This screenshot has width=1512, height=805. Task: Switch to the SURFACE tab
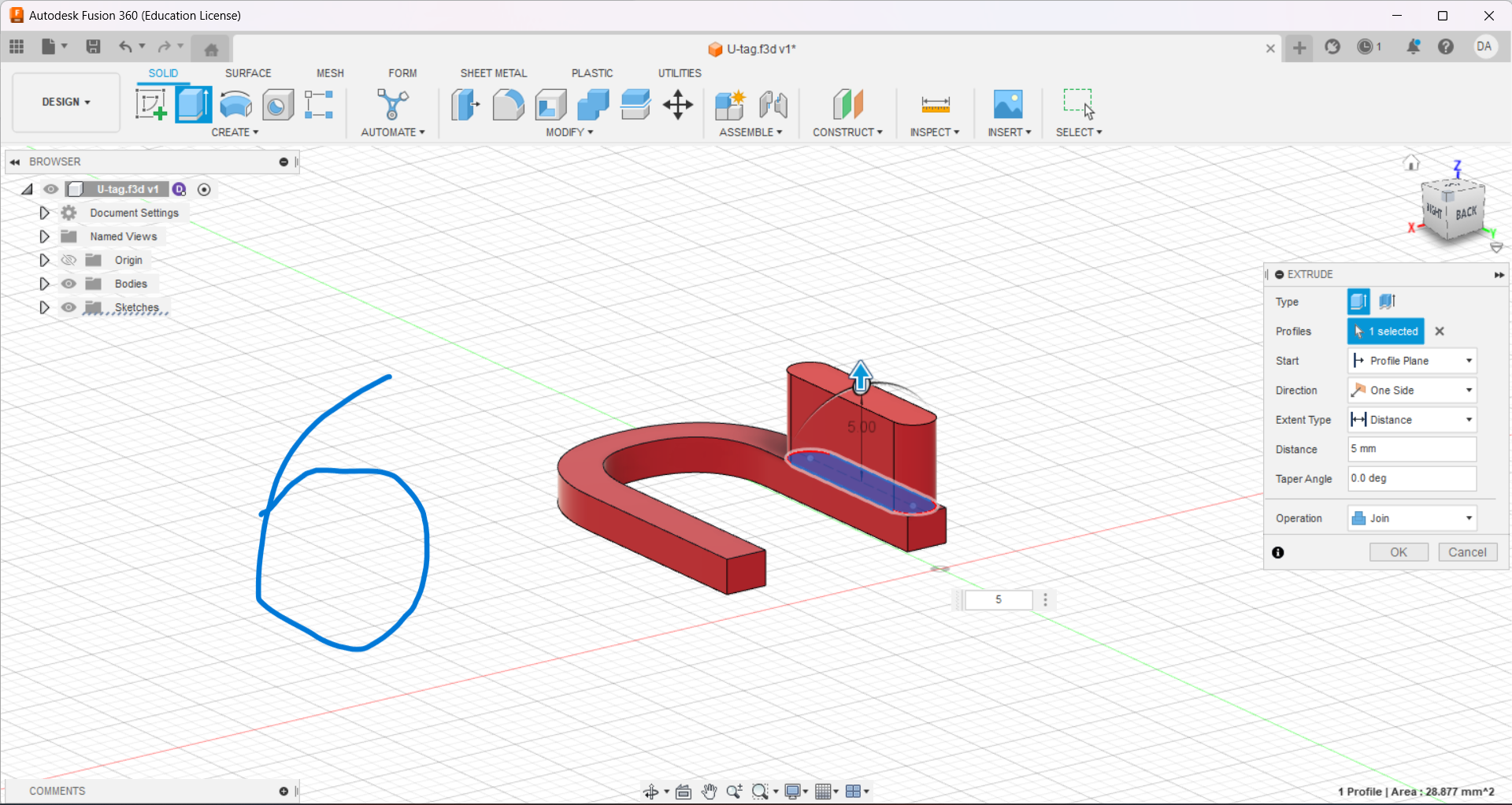pos(248,73)
